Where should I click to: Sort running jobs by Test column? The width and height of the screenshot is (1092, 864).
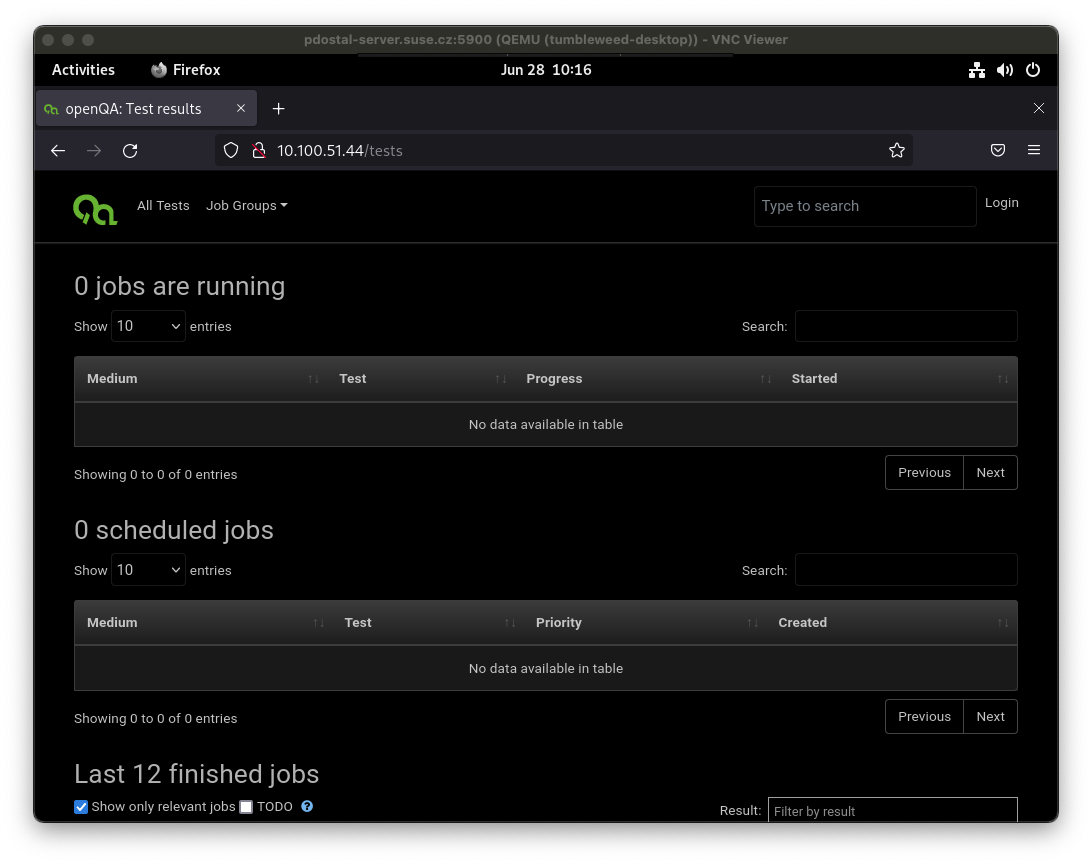[x=421, y=379]
